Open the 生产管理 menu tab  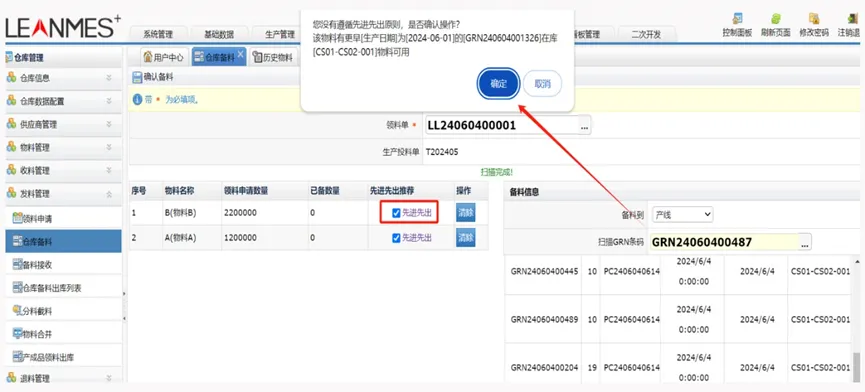pyautogui.click(x=280, y=34)
